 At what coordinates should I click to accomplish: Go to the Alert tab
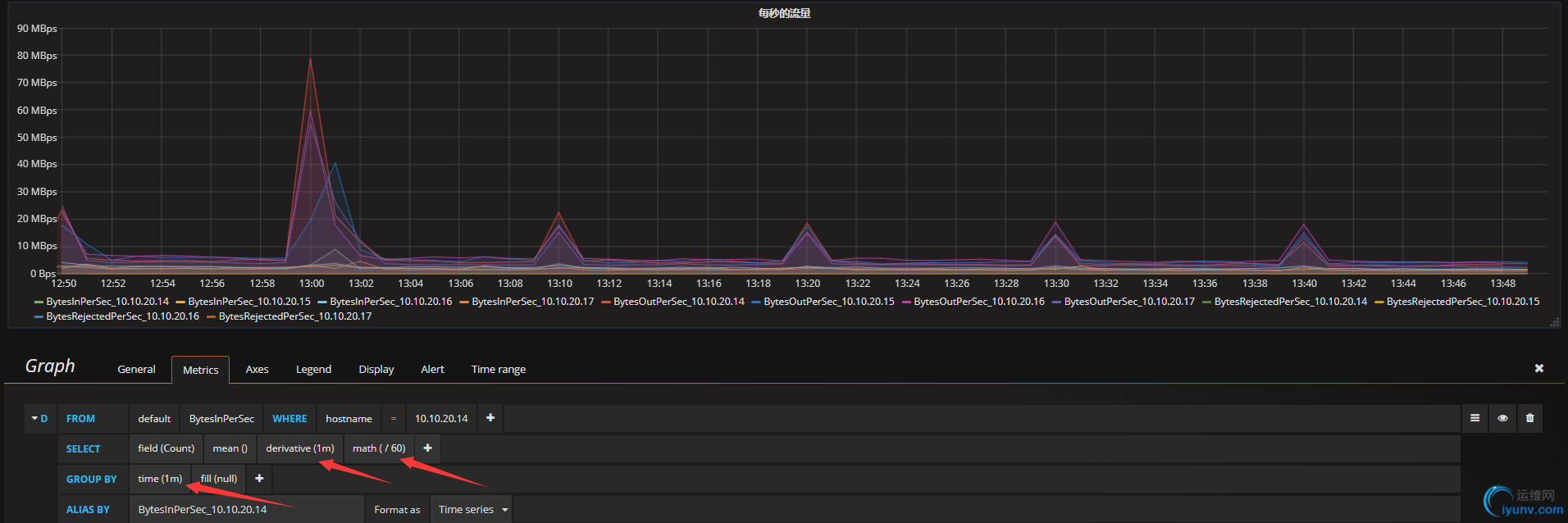click(x=432, y=370)
